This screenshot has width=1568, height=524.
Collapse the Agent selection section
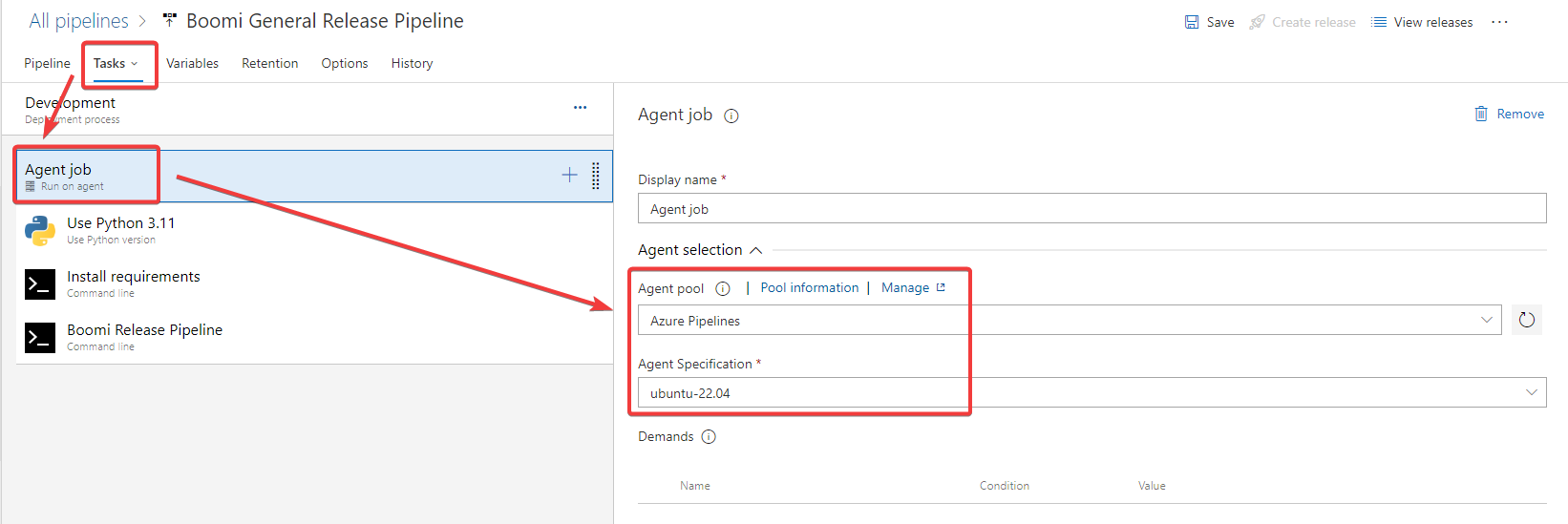(x=755, y=250)
